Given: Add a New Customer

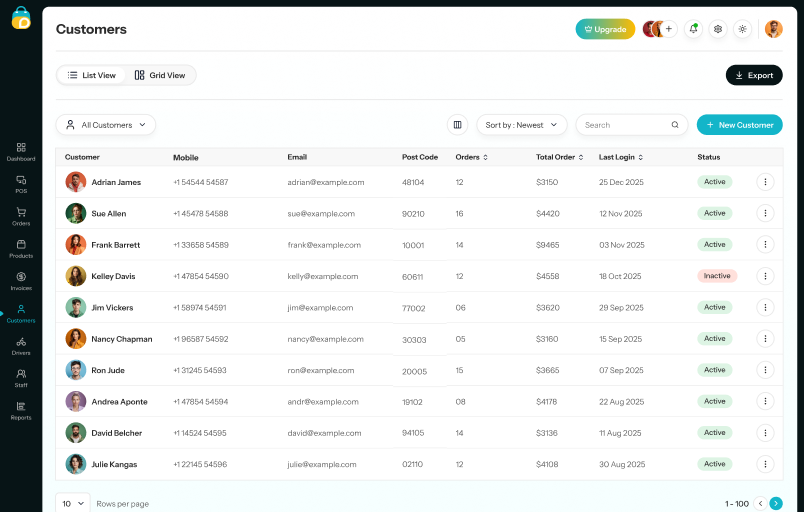Looking at the screenshot, I should click(x=739, y=125).
